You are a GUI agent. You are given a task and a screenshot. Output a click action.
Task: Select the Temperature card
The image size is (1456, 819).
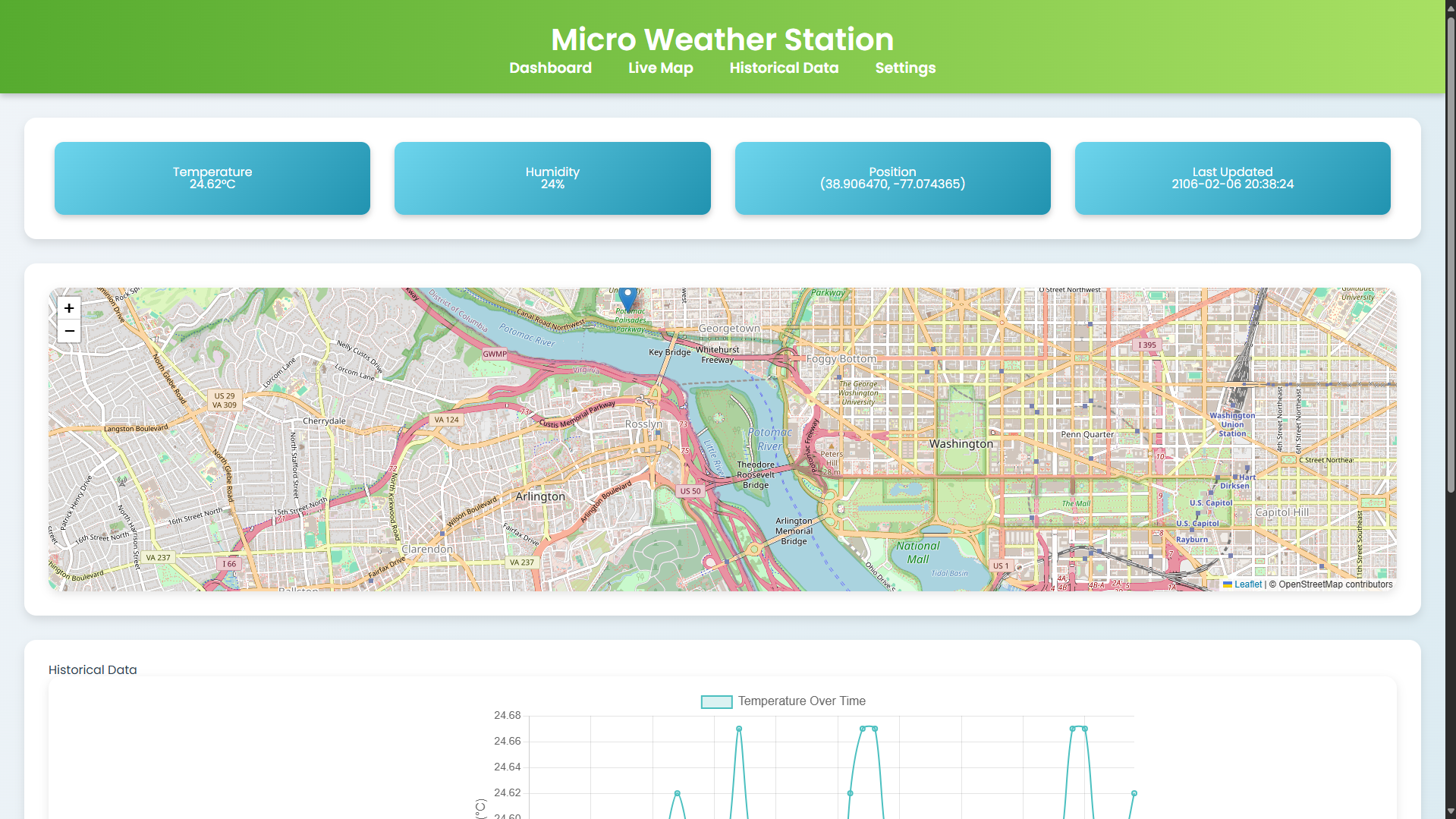212,178
